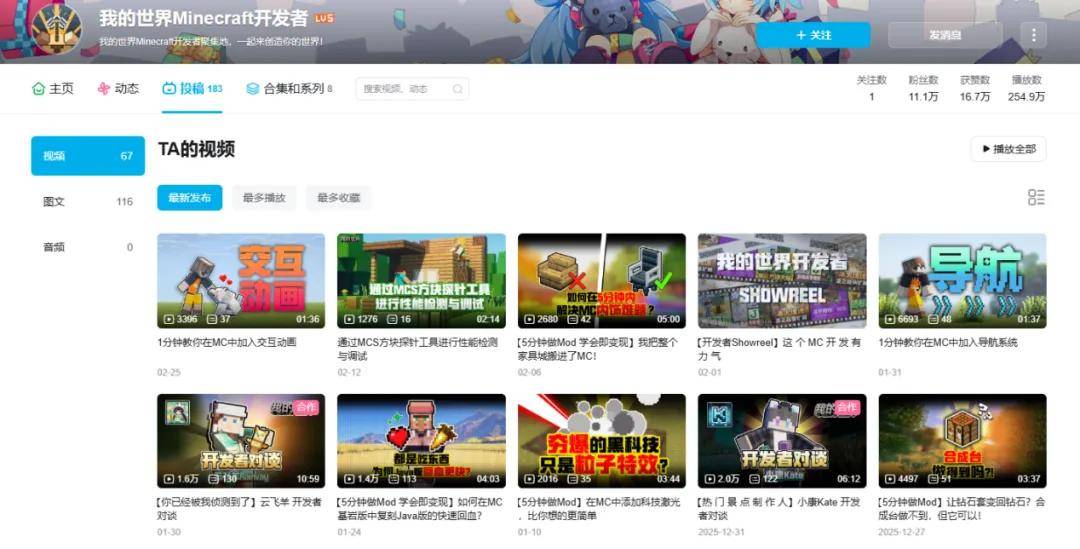Open title 如何在MC基岩版中复刻Java版的快速回血
Viewport: 1080px width, 549px height.
420,509
